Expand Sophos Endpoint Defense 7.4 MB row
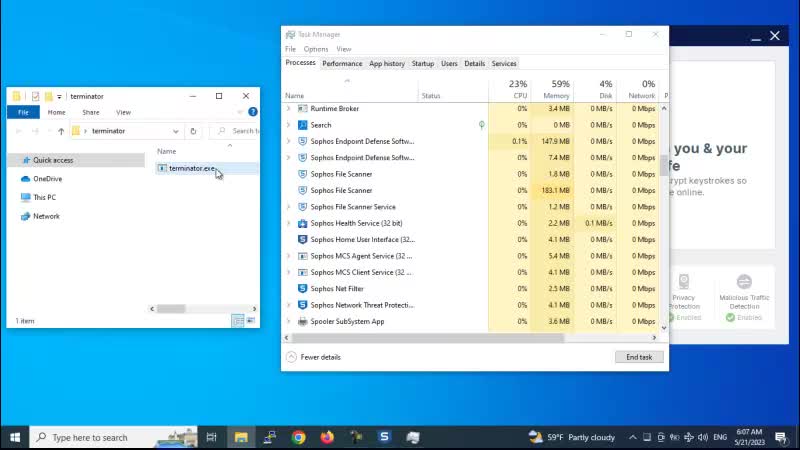800x450 pixels. pyautogui.click(x=289, y=158)
